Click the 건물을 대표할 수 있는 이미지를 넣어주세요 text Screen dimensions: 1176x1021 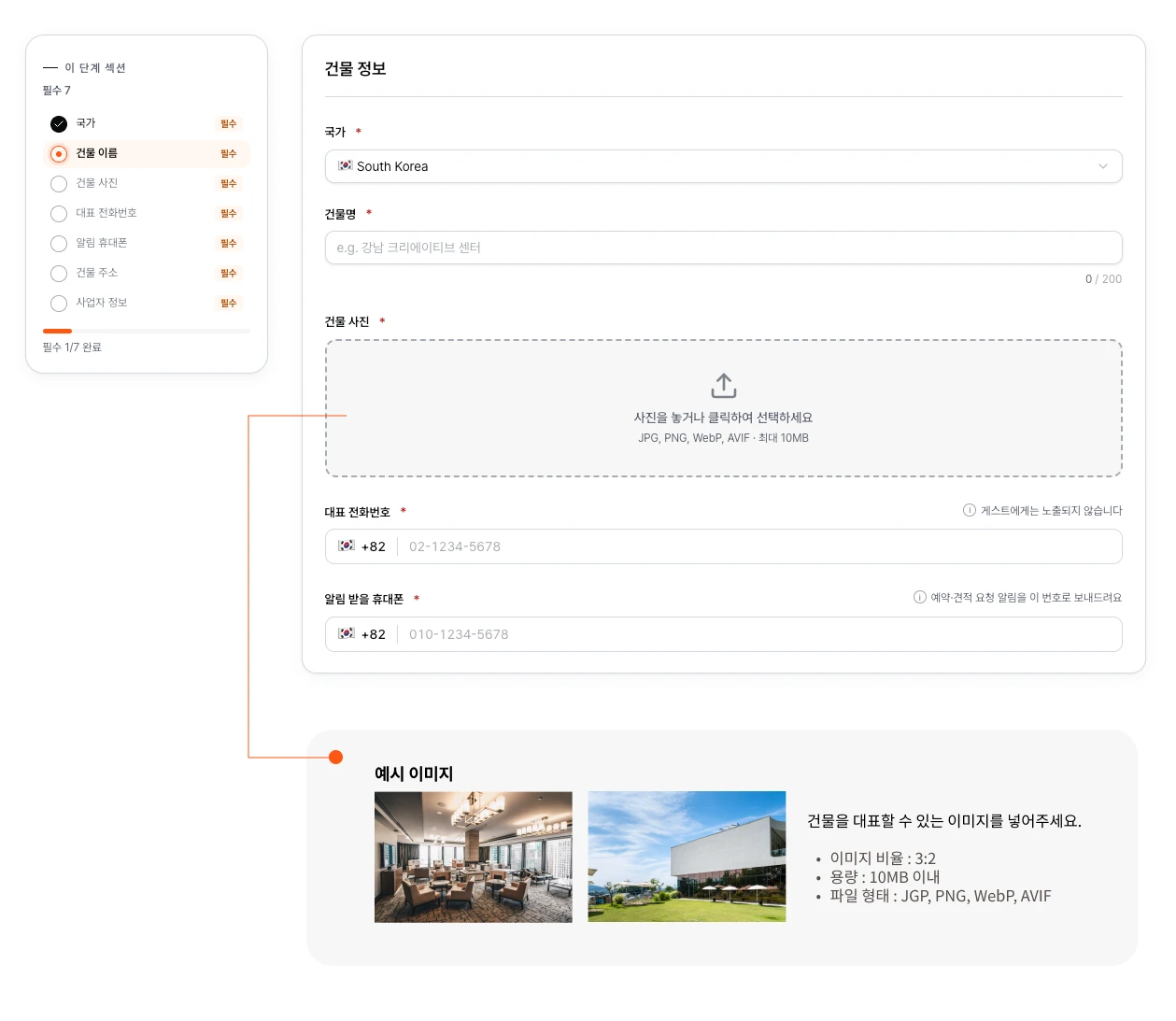944,821
